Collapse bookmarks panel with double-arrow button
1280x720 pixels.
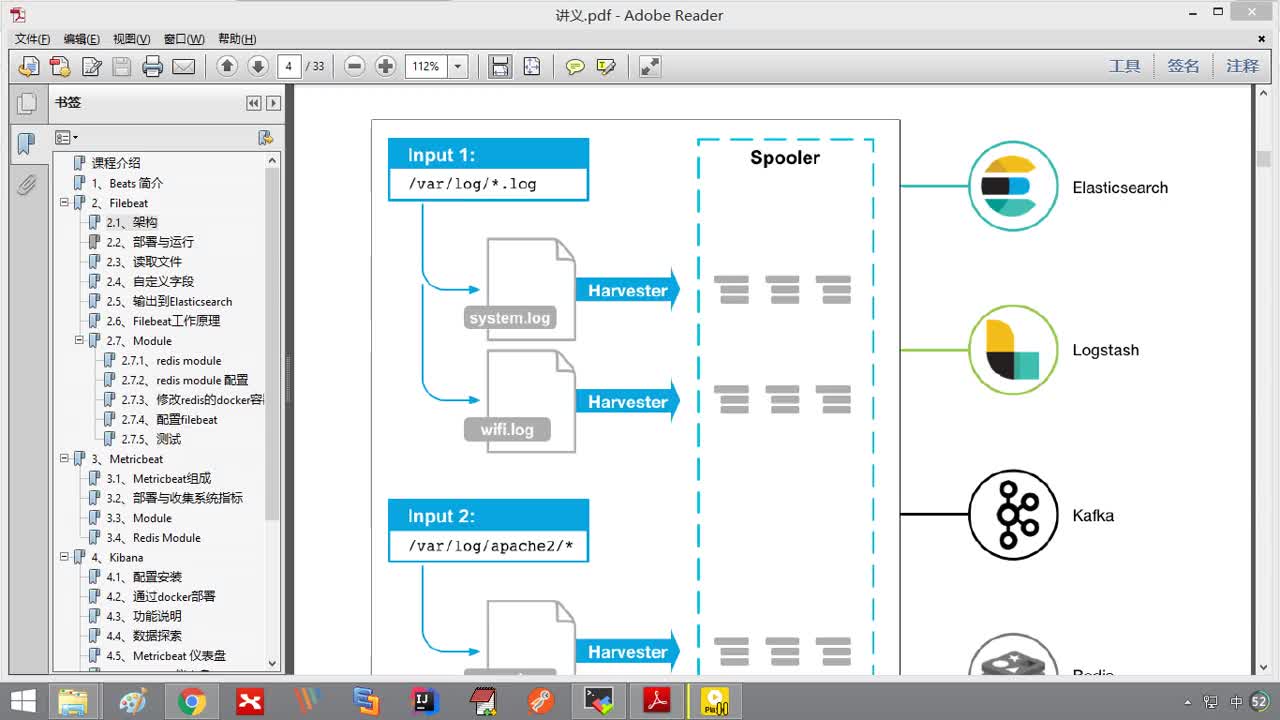click(x=254, y=103)
